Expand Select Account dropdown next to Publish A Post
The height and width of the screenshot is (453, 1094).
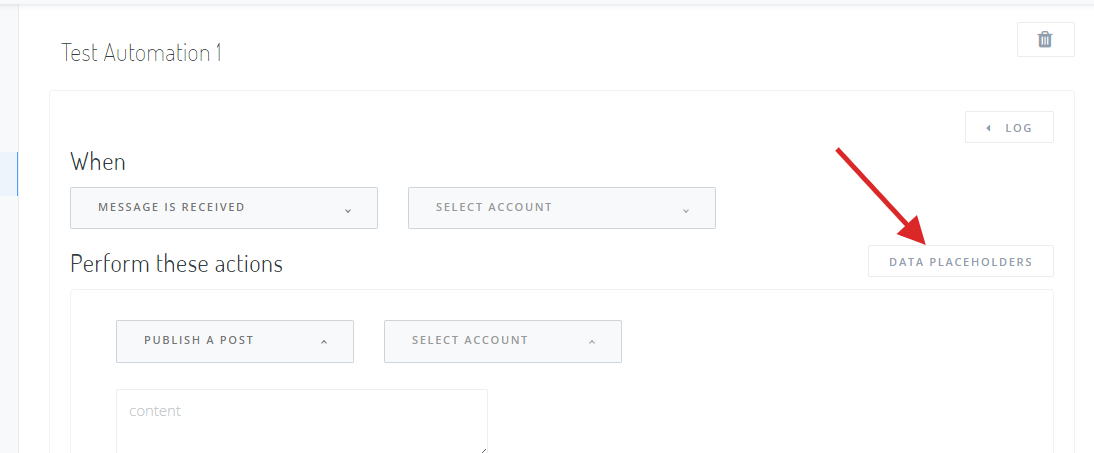(x=502, y=341)
